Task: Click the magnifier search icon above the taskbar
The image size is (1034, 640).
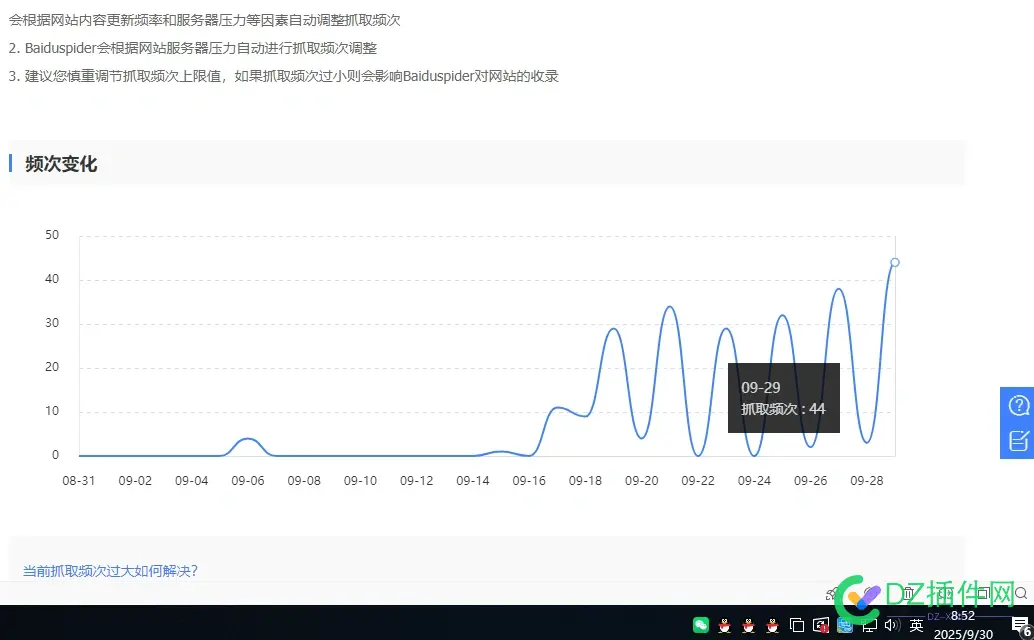Action: pos(1021,594)
